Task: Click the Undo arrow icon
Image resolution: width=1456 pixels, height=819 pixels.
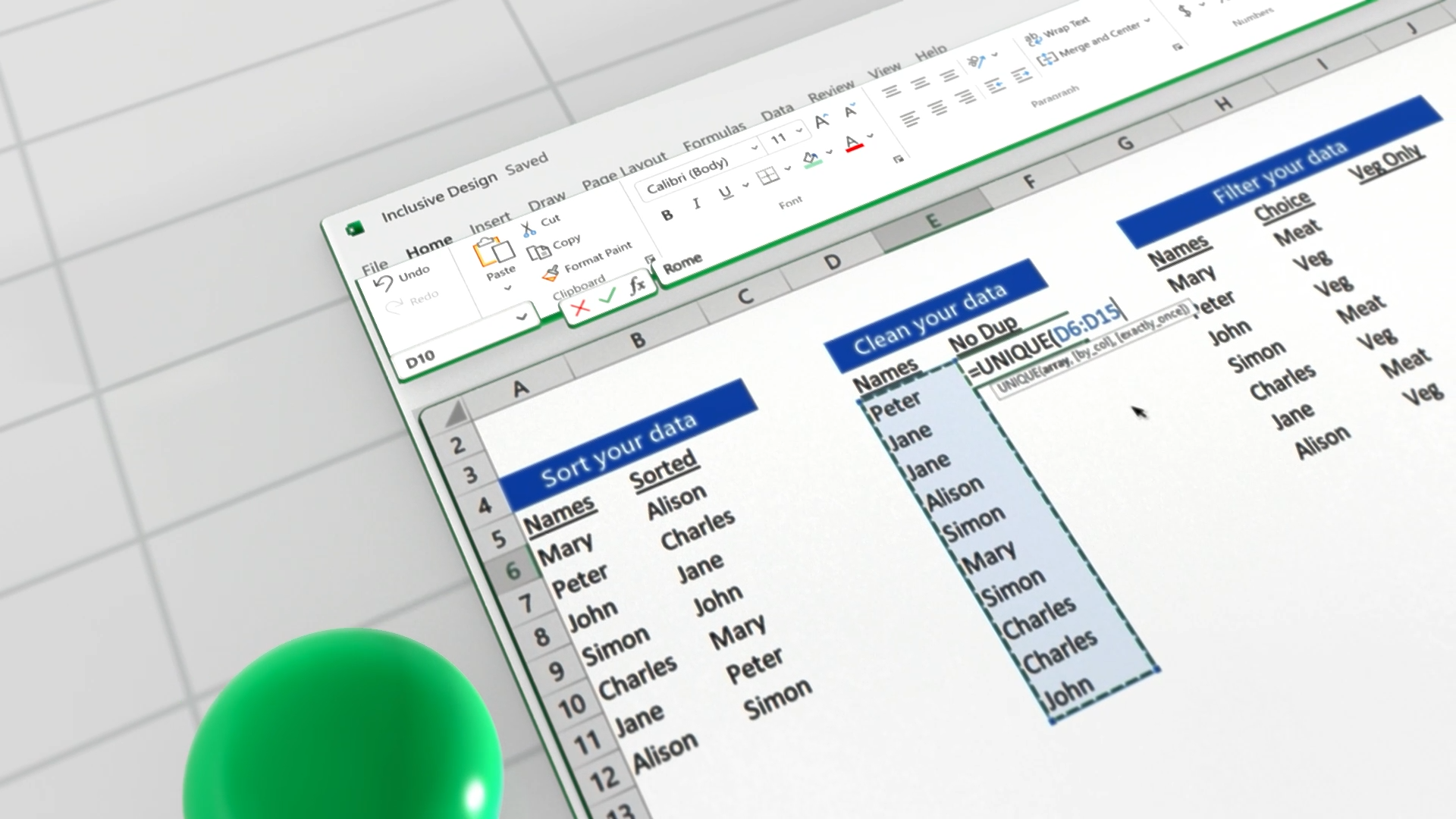Action: click(383, 284)
